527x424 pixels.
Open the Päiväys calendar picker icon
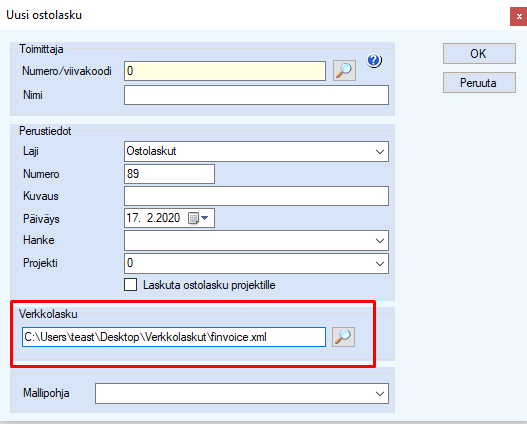(x=198, y=218)
